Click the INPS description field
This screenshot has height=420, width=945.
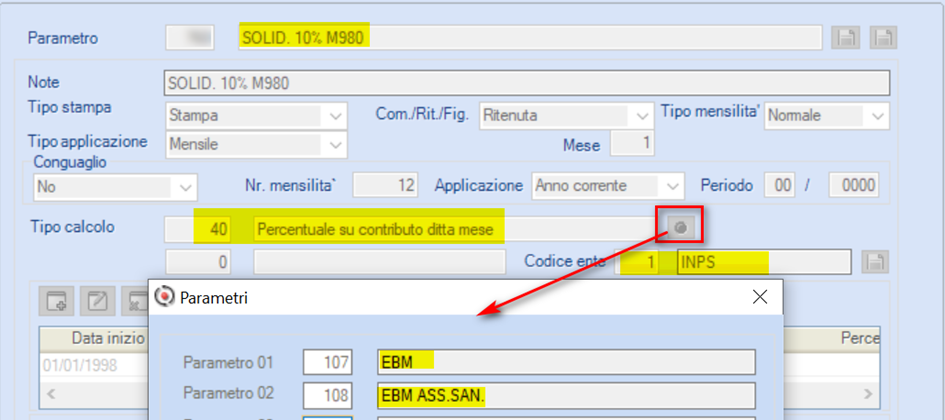pyautogui.click(x=764, y=262)
